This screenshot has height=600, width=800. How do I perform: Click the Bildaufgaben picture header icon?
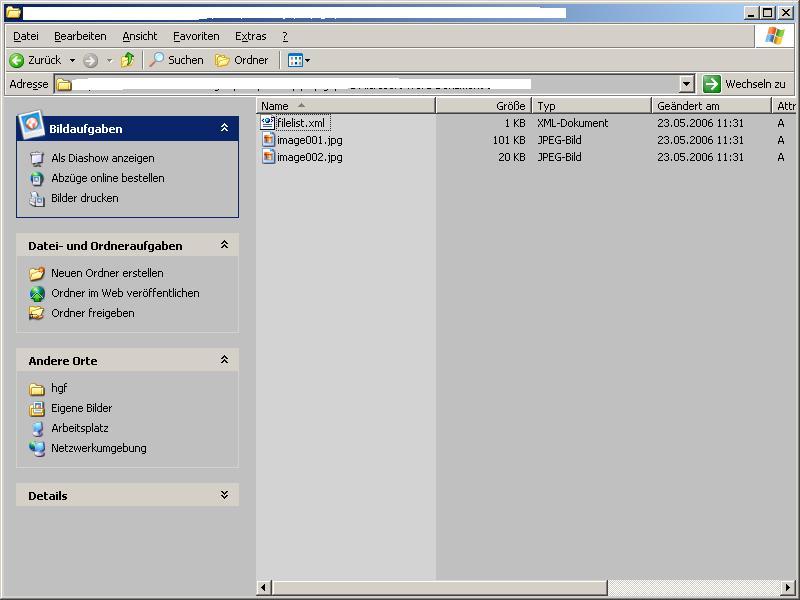click(x=31, y=124)
